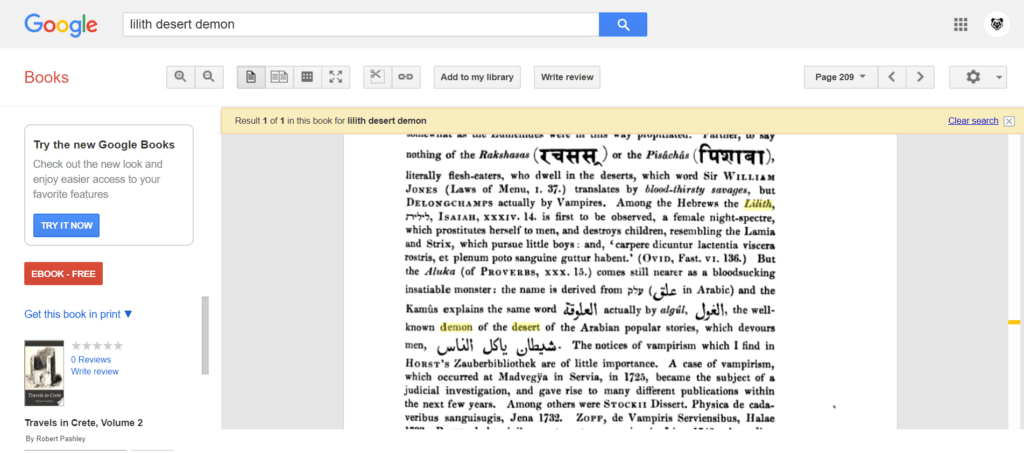The image size is (1024, 453).
Task: Click the yellow search-hit marker on scrollbar
Action: pyautogui.click(x=1014, y=322)
